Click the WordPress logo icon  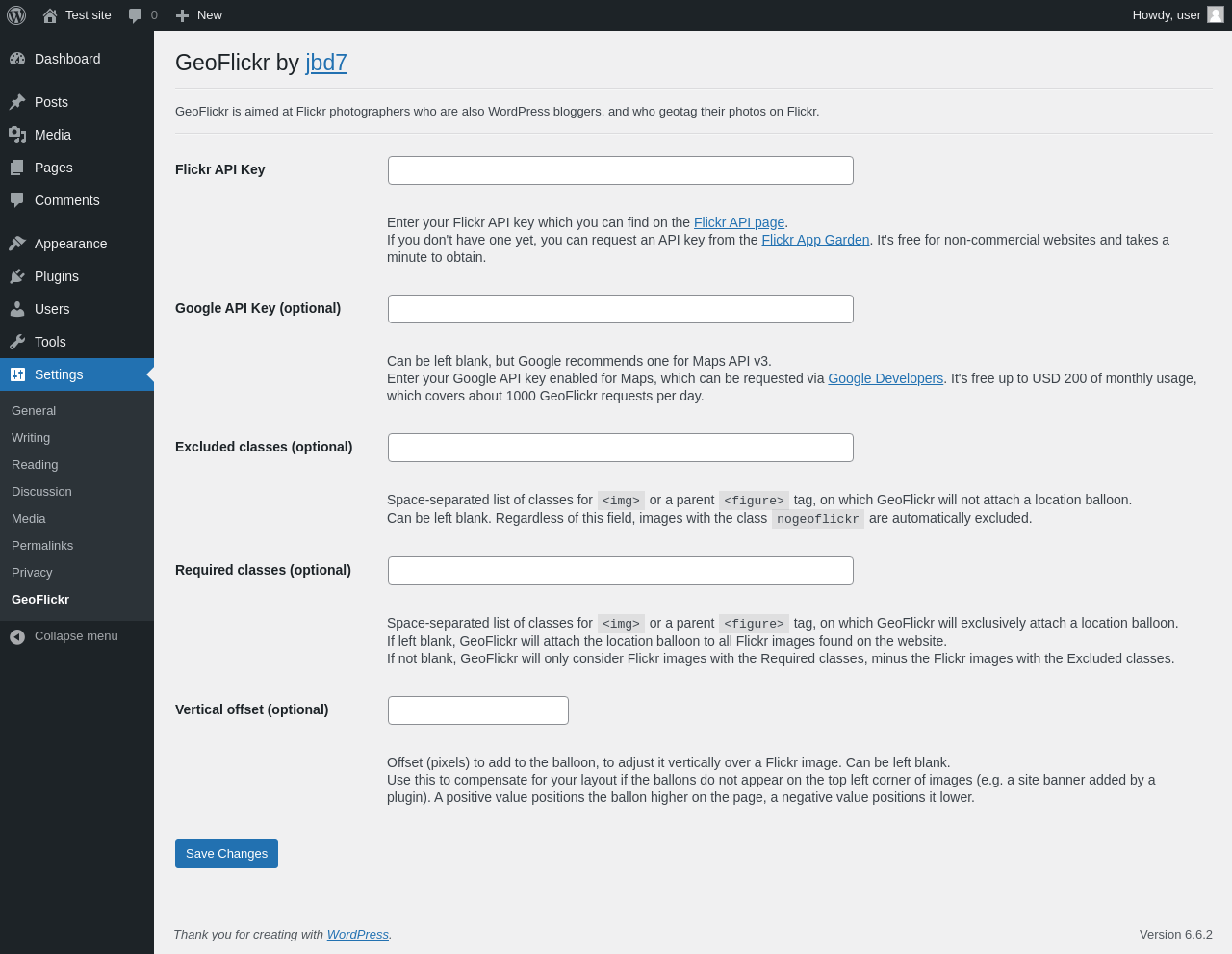16,15
